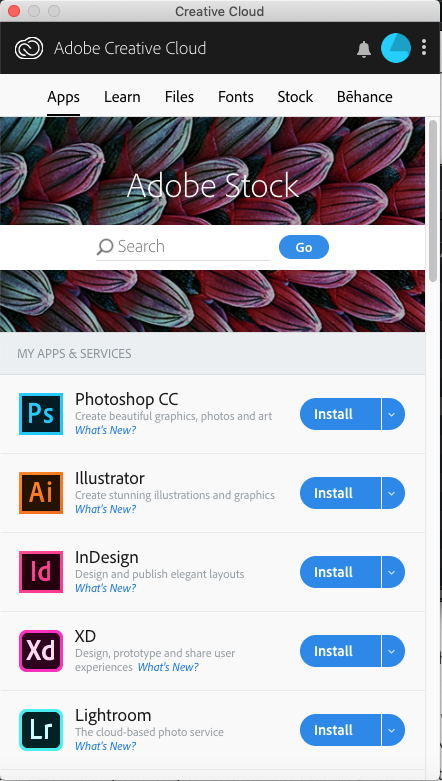The image size is (442, 781).
Task: Click the Illustrator Ai app icon
Action: (41, 493)
